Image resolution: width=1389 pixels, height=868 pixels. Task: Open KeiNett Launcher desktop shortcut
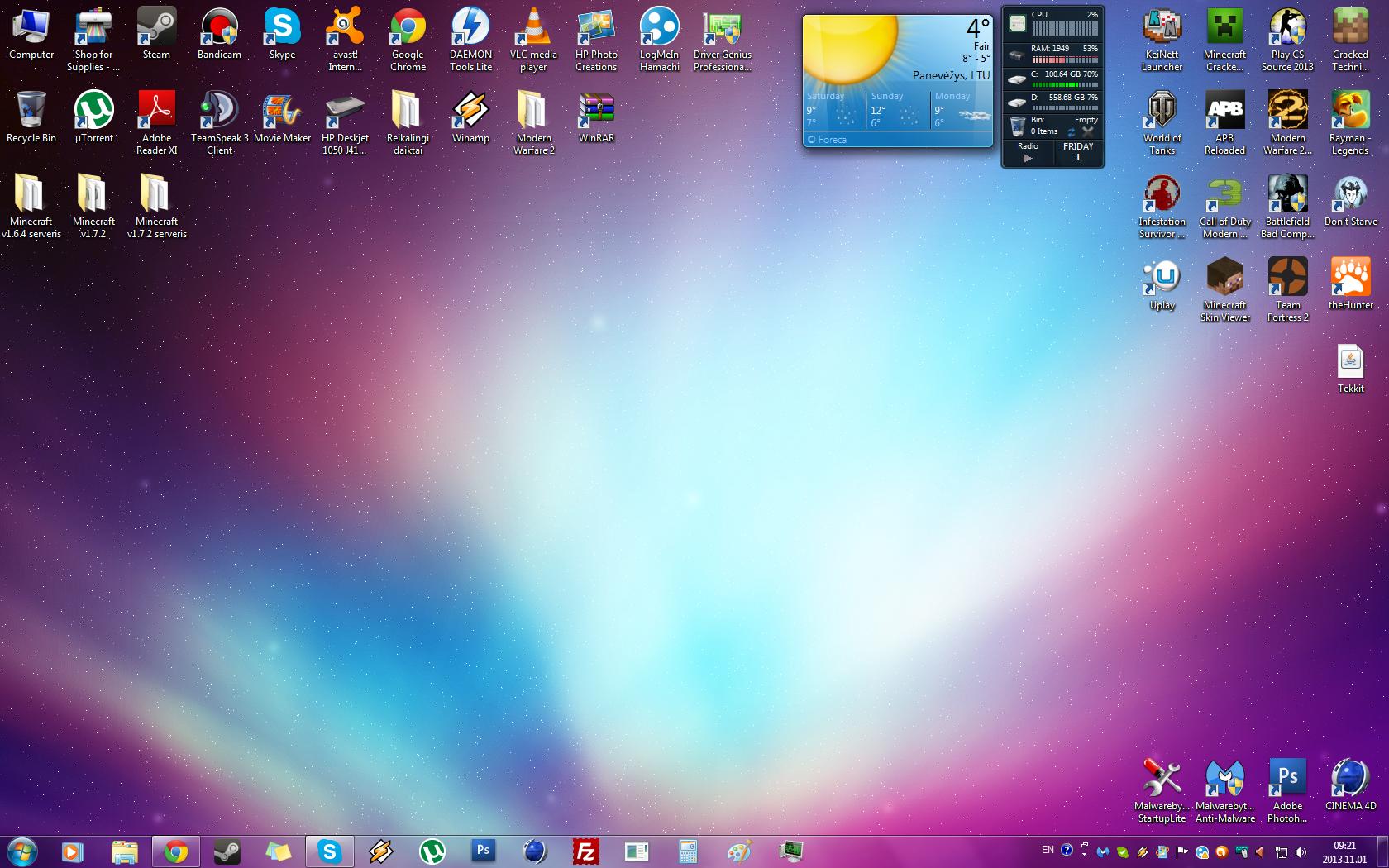[1162, 39]
